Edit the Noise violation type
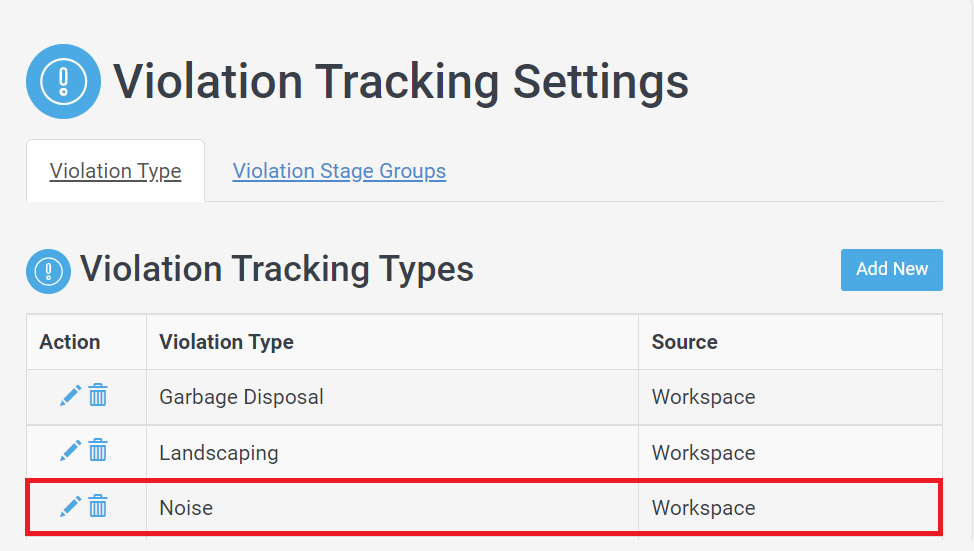 pyautogui.click(x=70, y=507)
